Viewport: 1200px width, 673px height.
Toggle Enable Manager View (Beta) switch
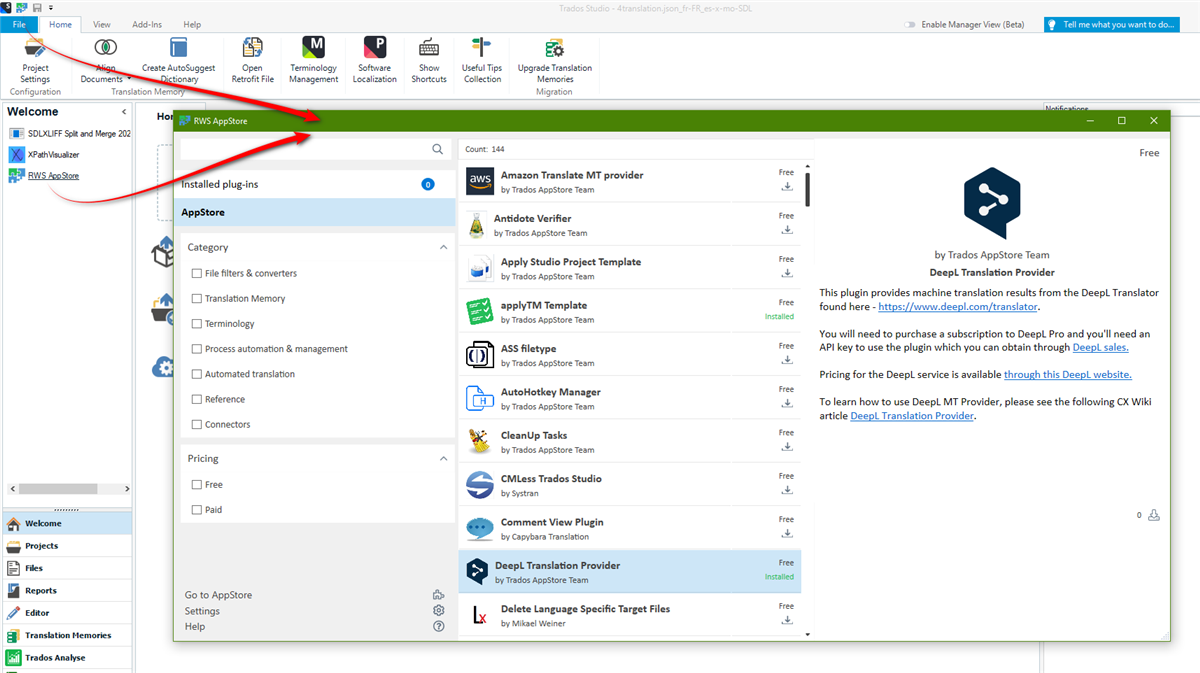(x=909, y=25)
